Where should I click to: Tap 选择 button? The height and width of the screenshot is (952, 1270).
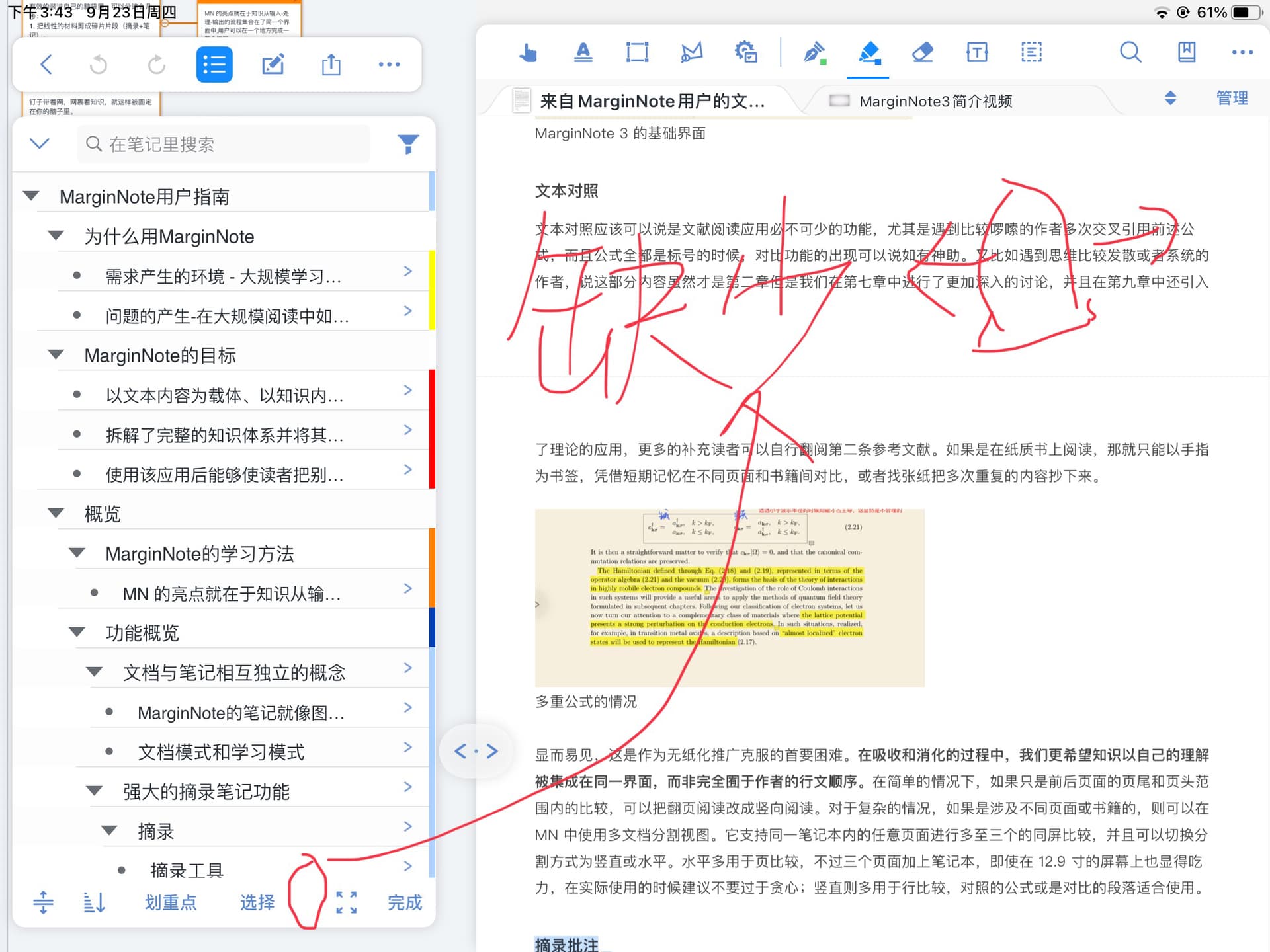tap(257, 902)
